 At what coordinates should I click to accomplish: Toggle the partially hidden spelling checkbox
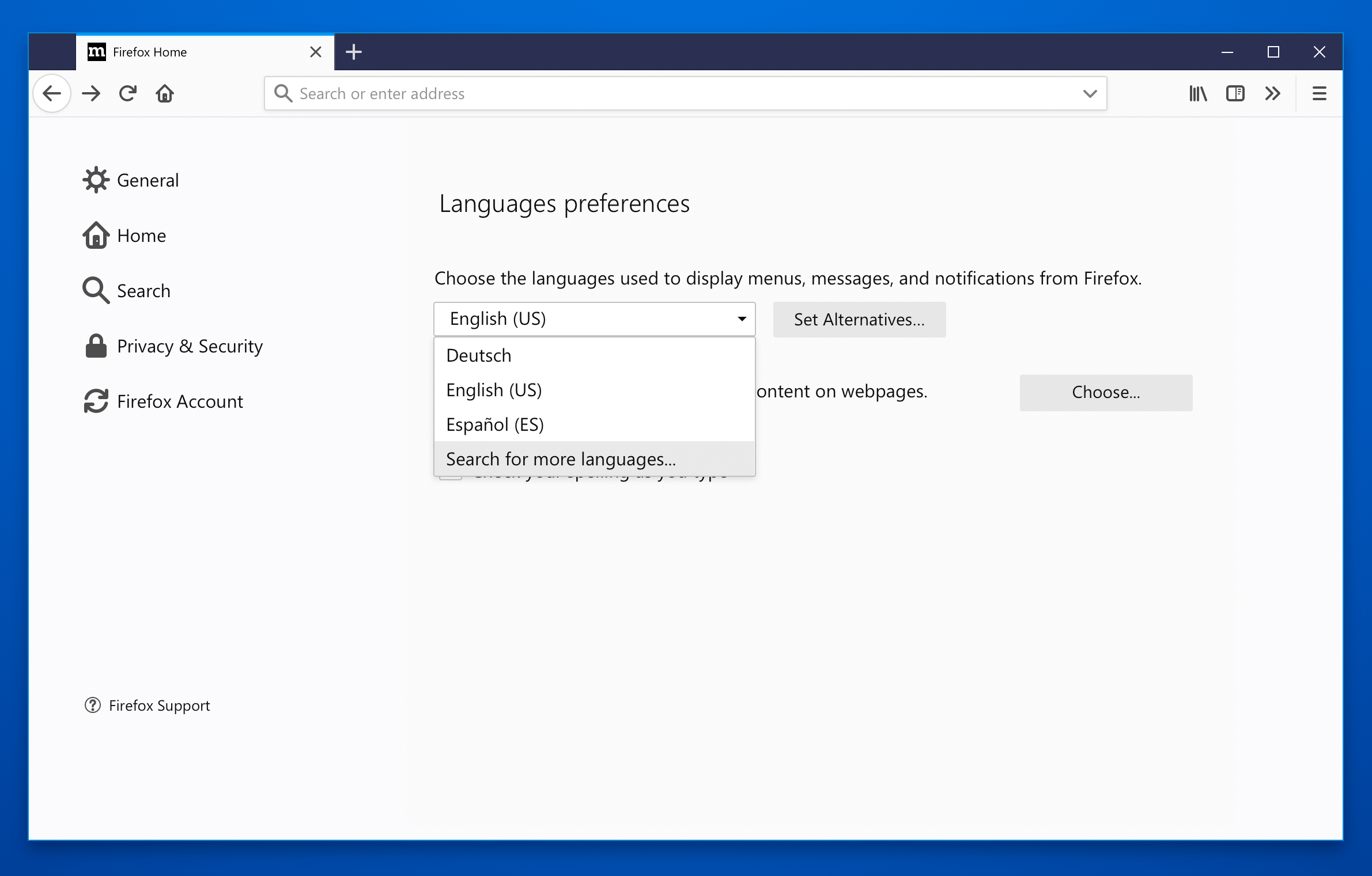click(451, 478)
